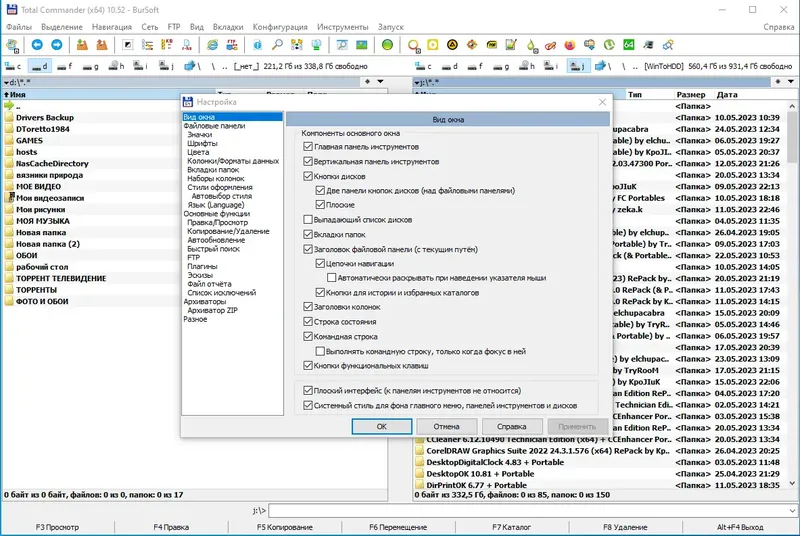Click the green 64 toolbar icon

coord(629,45)
